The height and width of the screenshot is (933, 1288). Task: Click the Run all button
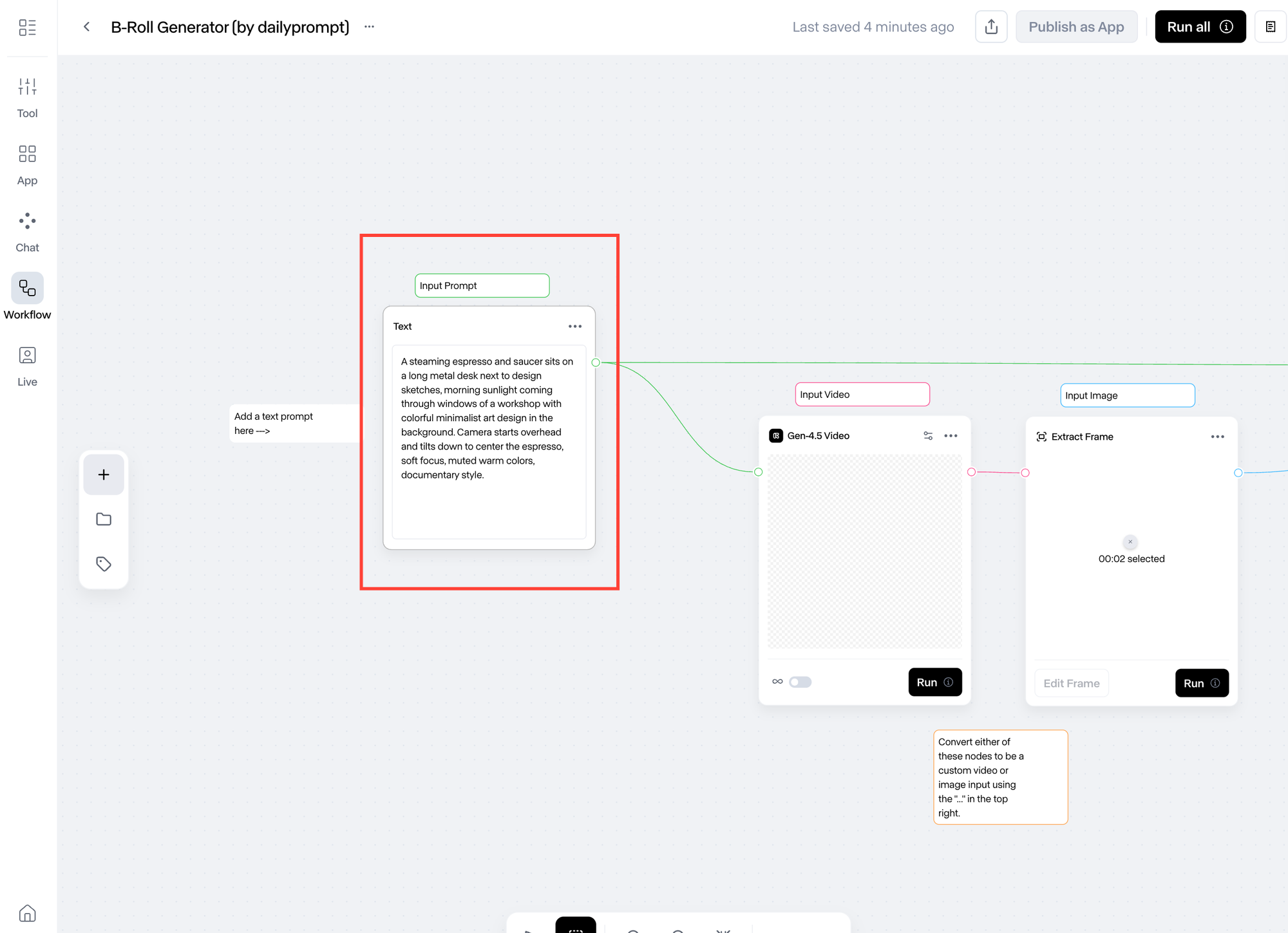(1200, 27)
